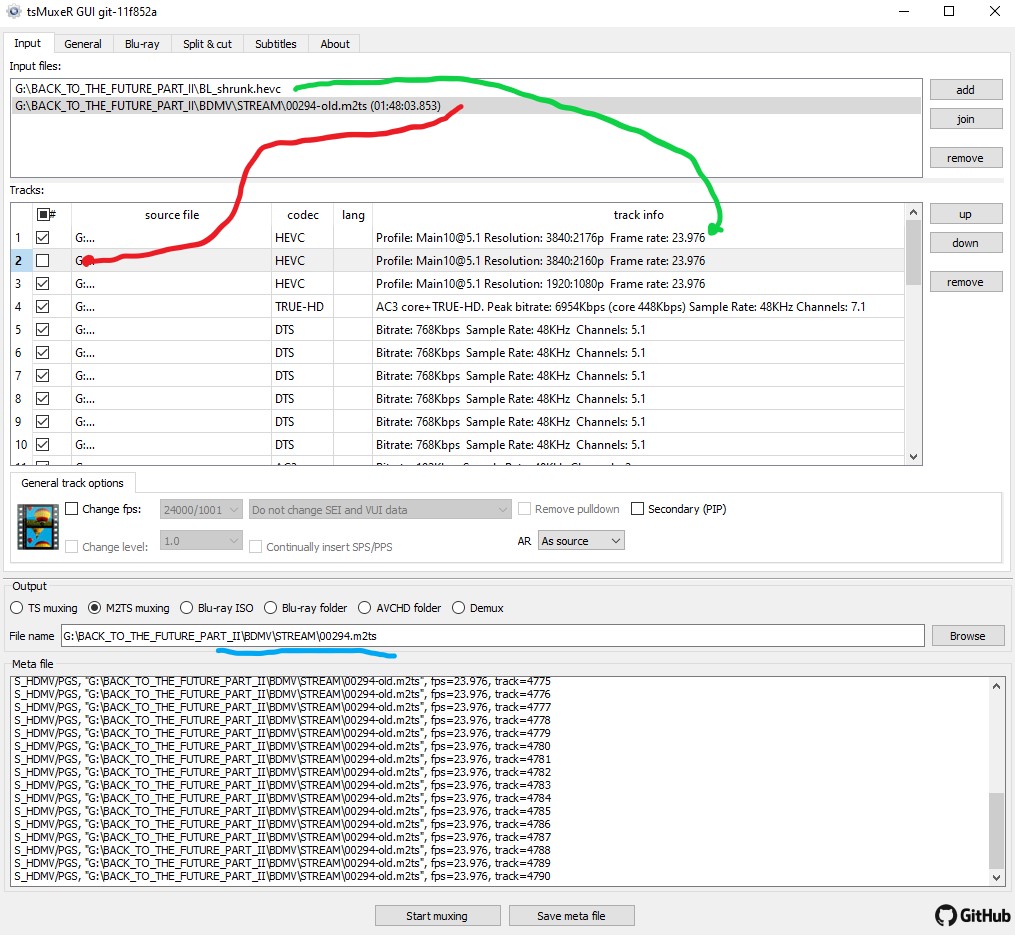Uncheck track 7 DTS checkbox
Viewport: 1015px width, 935px height.
click(43, 376)
